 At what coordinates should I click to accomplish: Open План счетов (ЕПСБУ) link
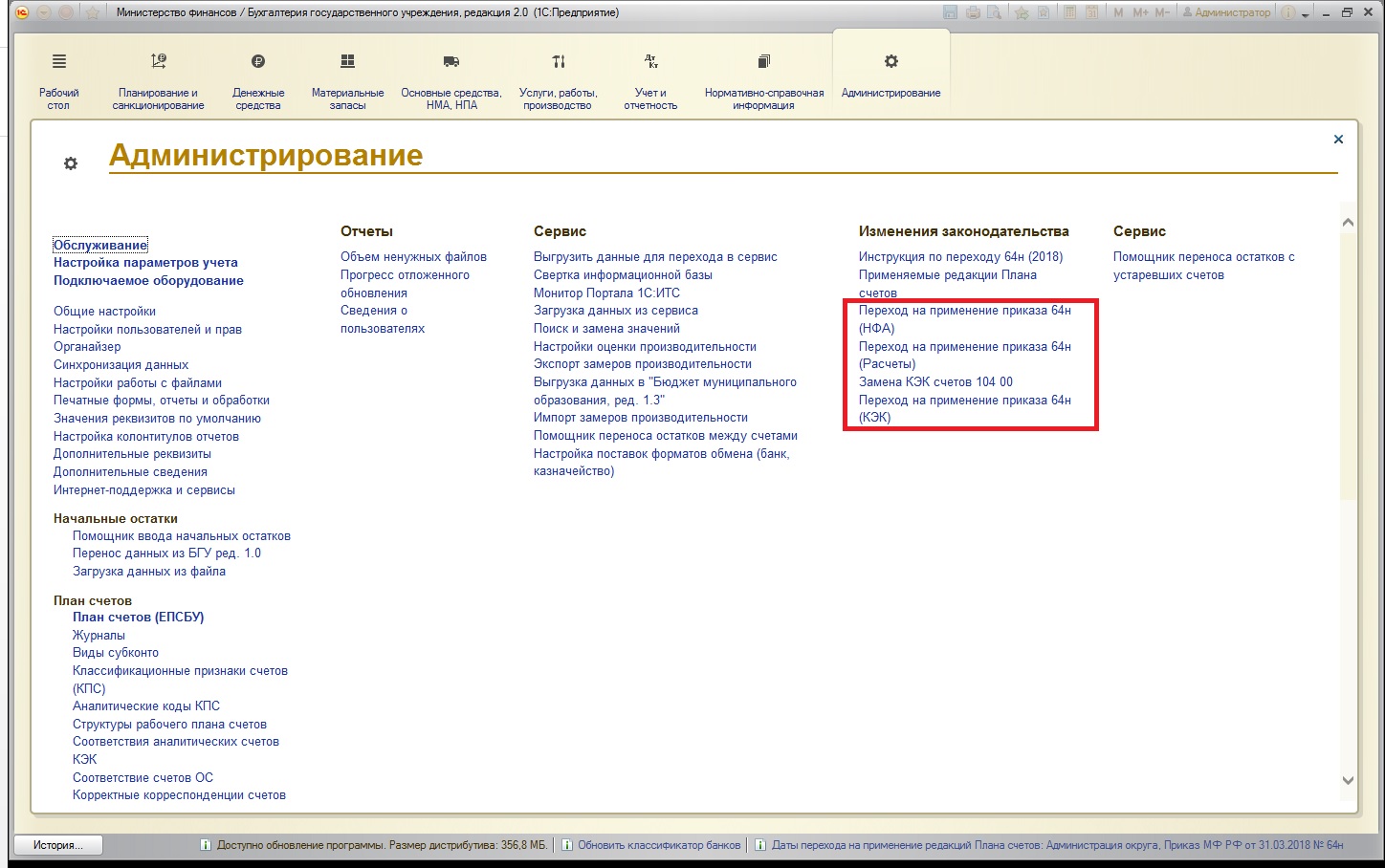pyautogui.click(x=138, y=618)
